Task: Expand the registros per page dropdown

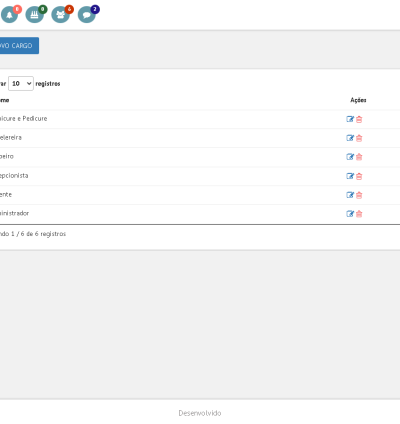Action: coord(21,83)
